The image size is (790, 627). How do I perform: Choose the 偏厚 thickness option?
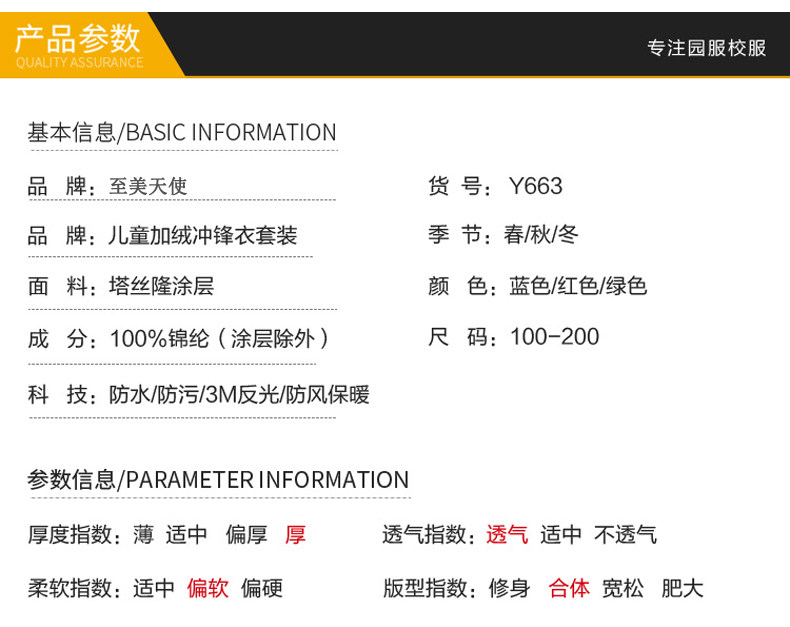246,535
